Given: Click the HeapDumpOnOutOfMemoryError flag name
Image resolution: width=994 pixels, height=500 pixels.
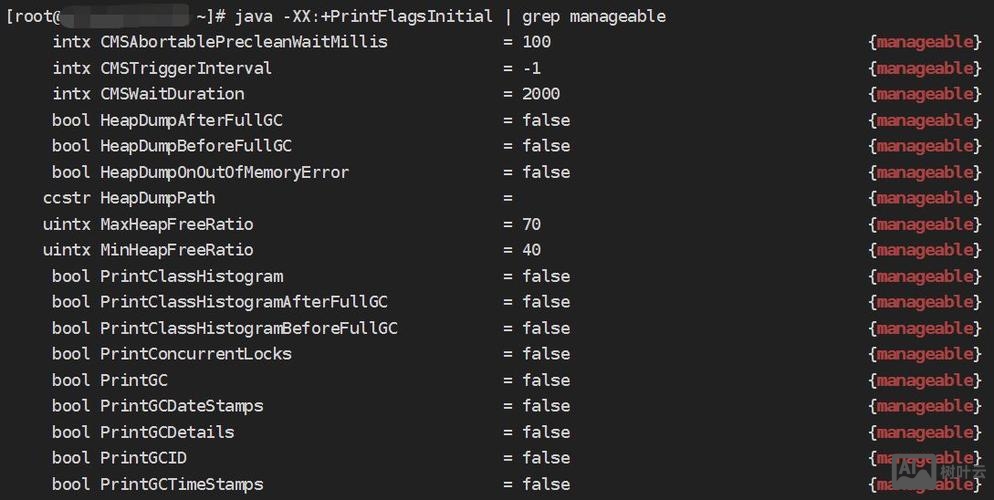Looking at the screenshot, I should click(224, 172).
